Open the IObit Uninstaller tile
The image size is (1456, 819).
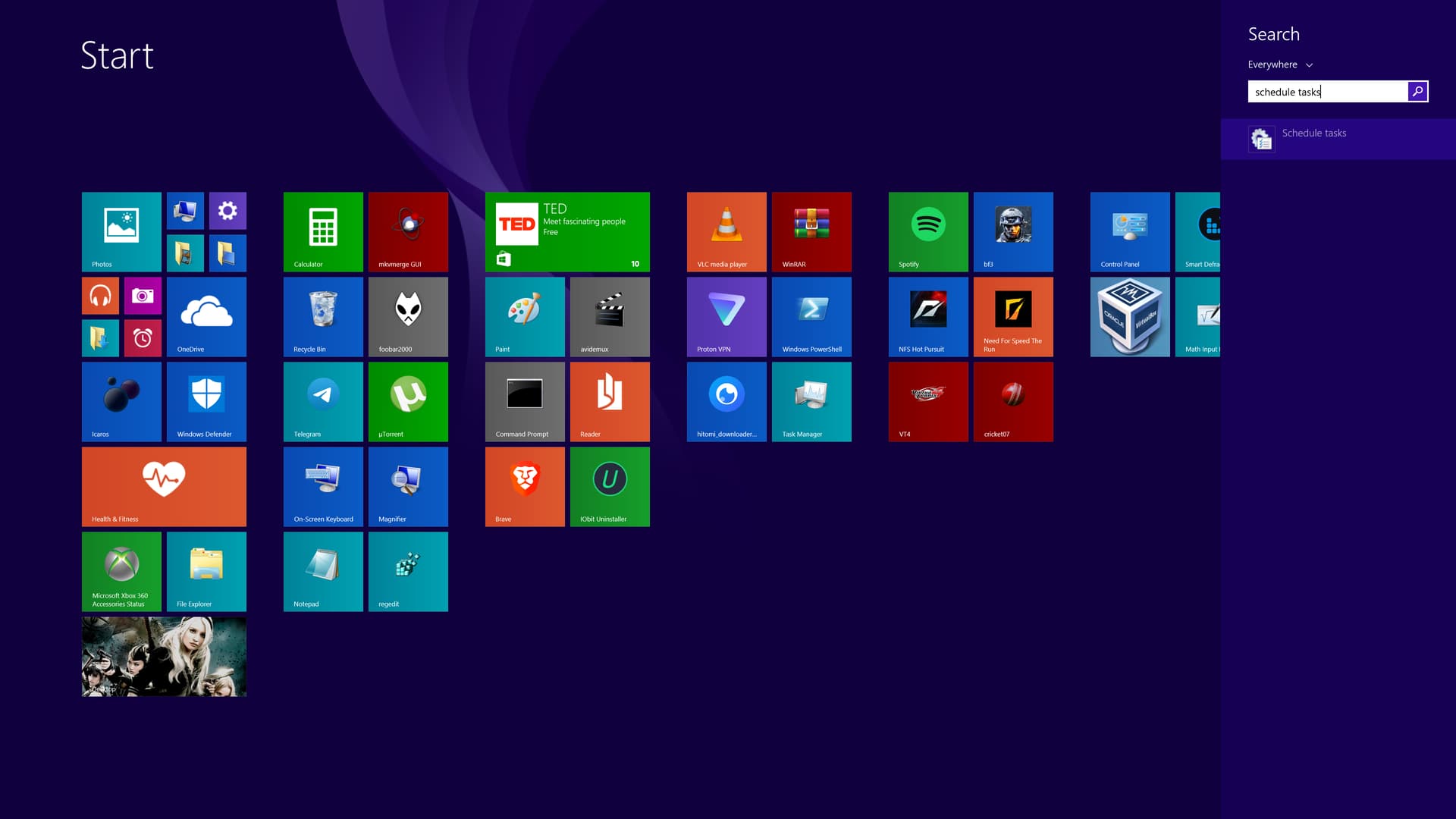[x=610, y=486]
